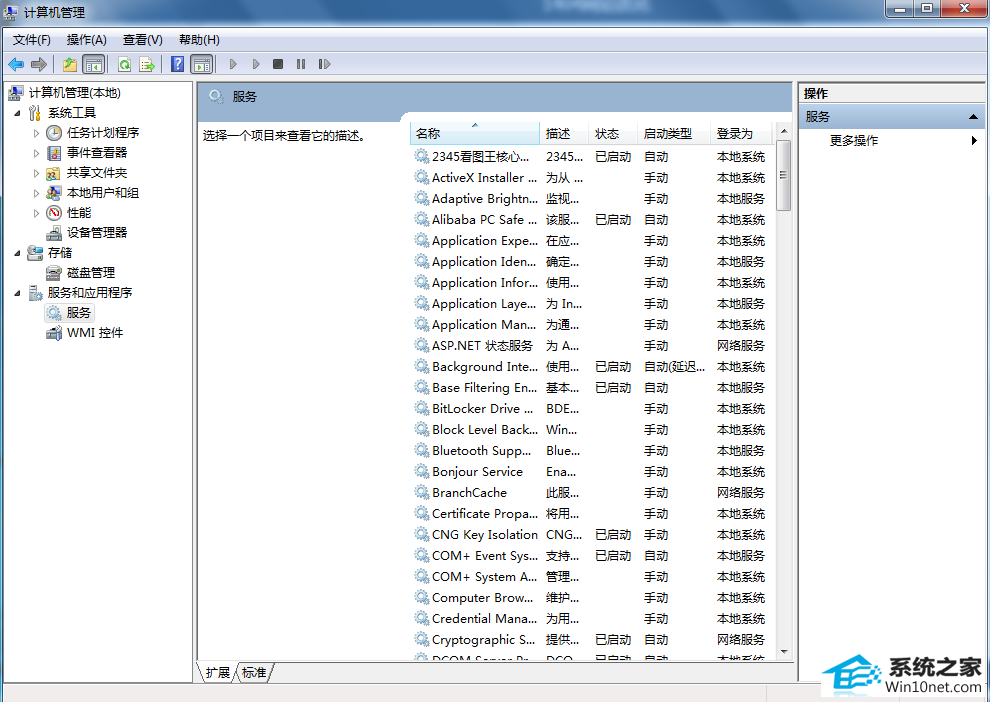Sort by the 状态 column header
The width and height of the screenshot is (990, 702).
coord(612,133)
